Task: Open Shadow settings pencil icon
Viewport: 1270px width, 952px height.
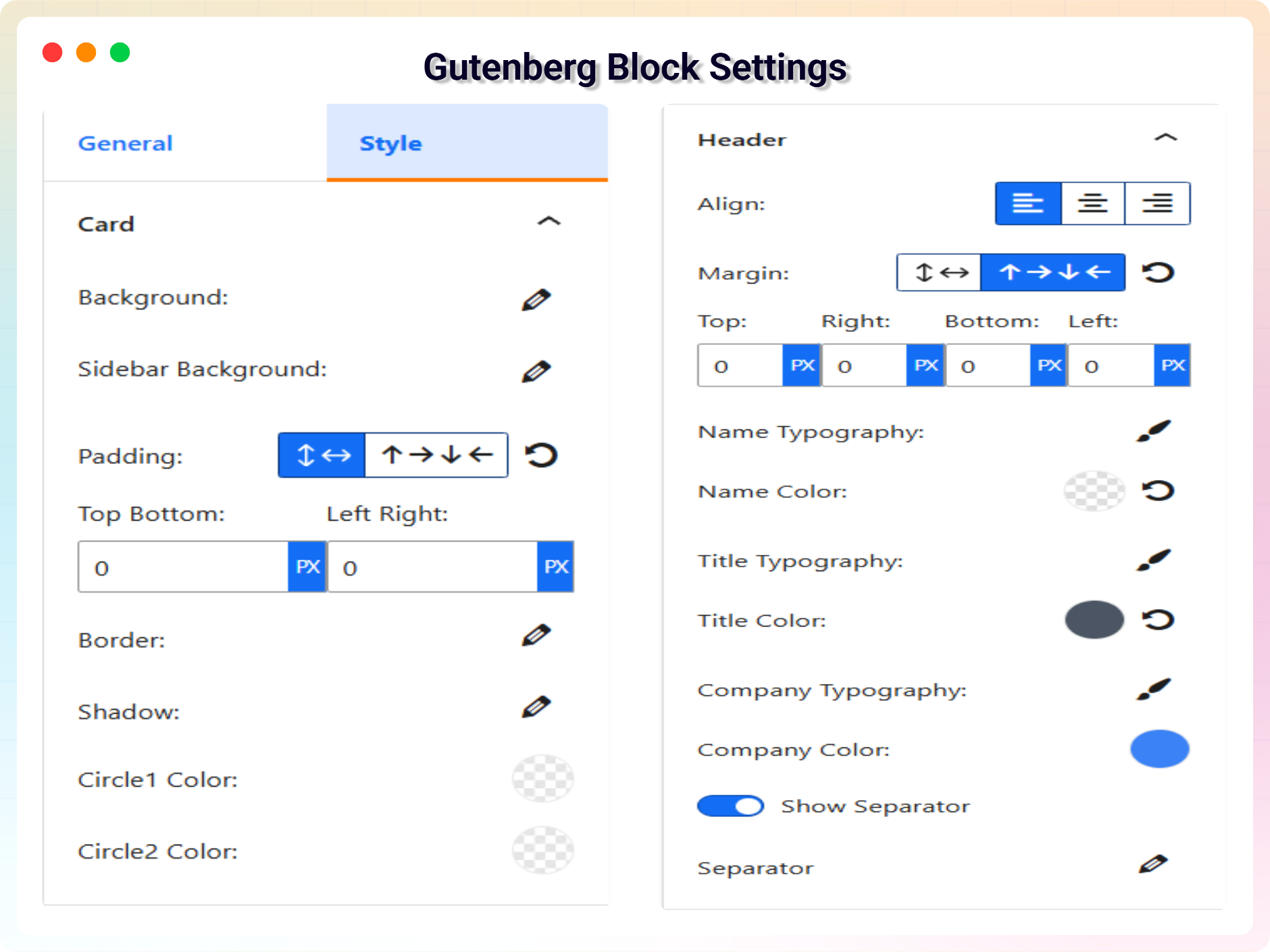Action: 536,707
